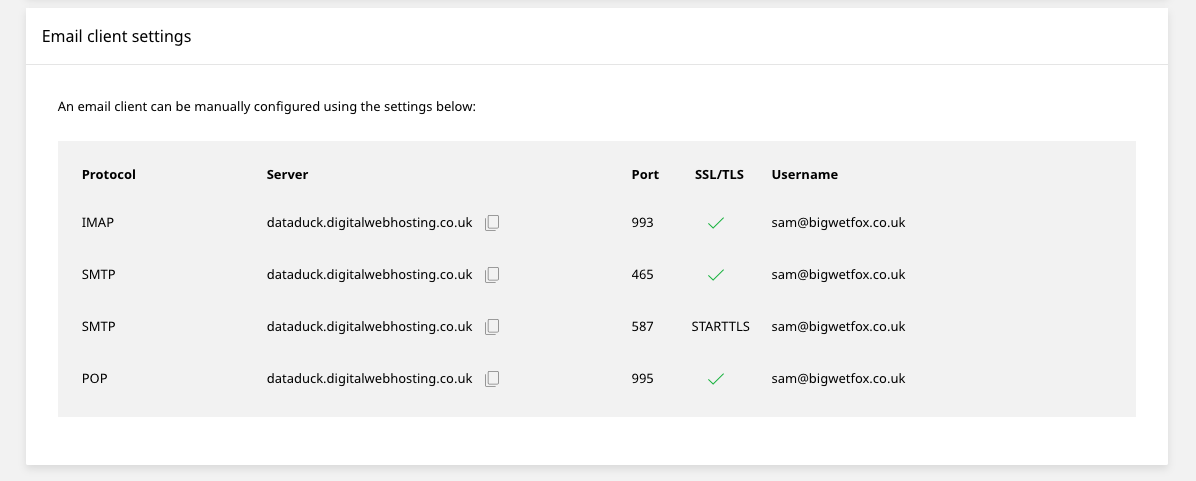Copy server address for SMTP port 465
This screenshot has height=481, width=1196.
click(x=492, y=275)
